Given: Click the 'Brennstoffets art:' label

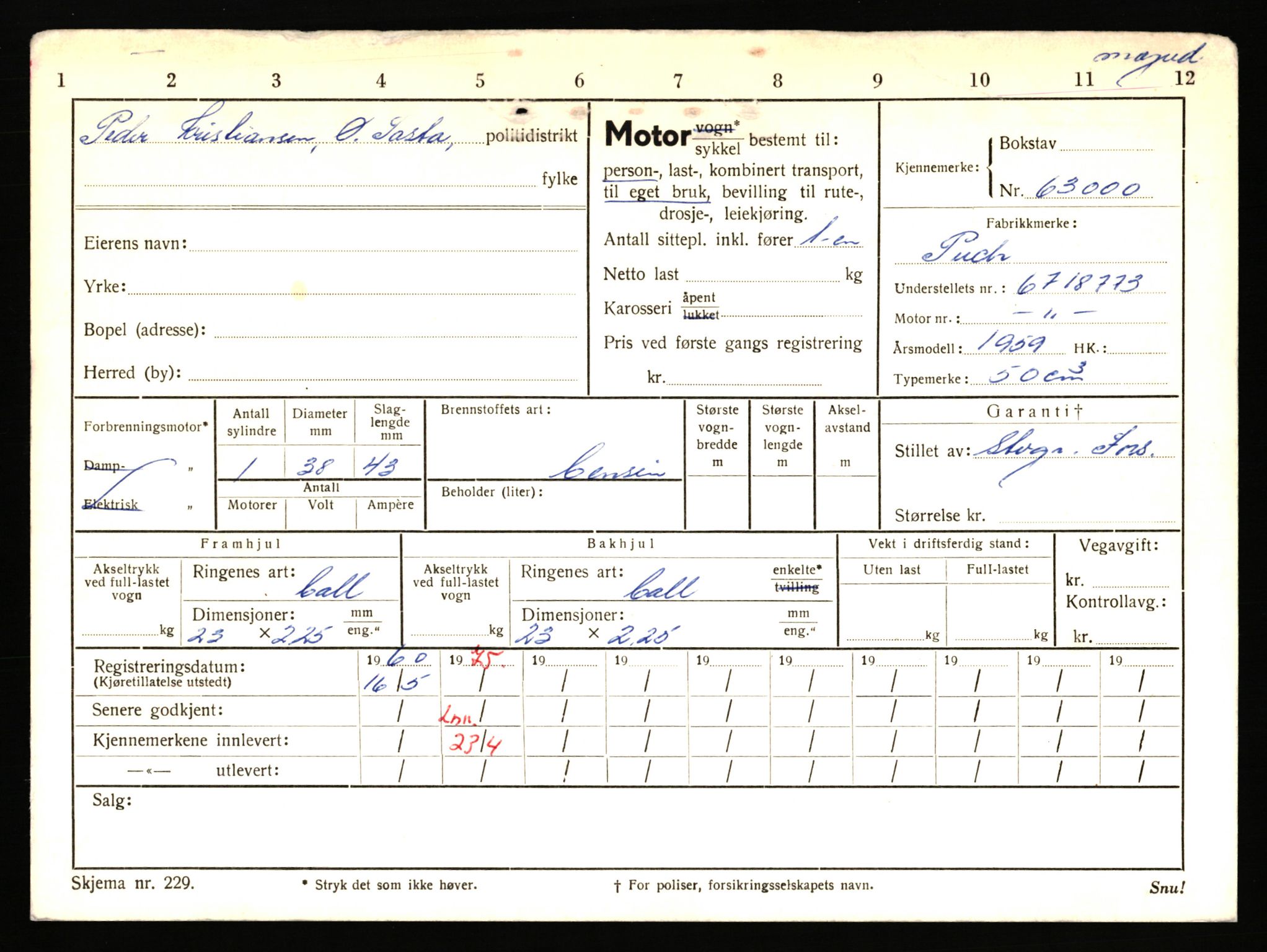Looking at the screenshot, I should click(496, 410).
